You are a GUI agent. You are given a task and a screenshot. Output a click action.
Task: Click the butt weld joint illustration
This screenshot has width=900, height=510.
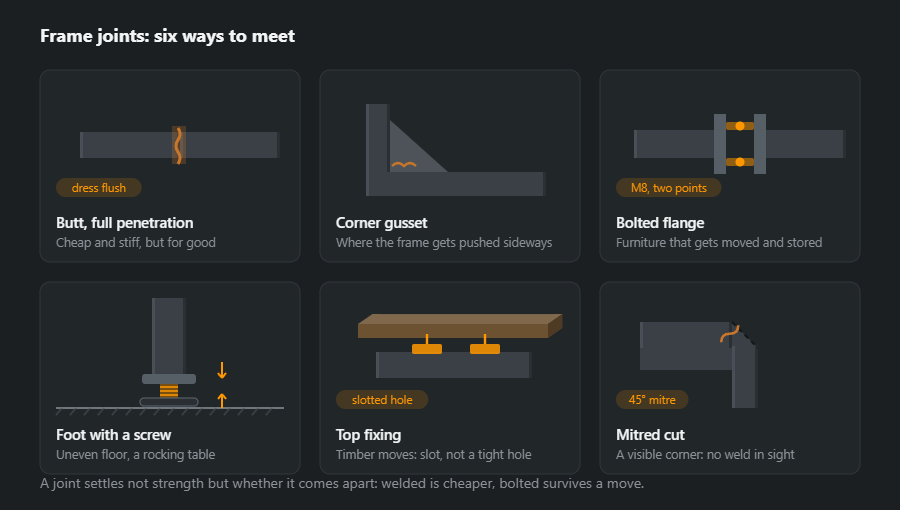pyautogui.click(x=180, y=145)
